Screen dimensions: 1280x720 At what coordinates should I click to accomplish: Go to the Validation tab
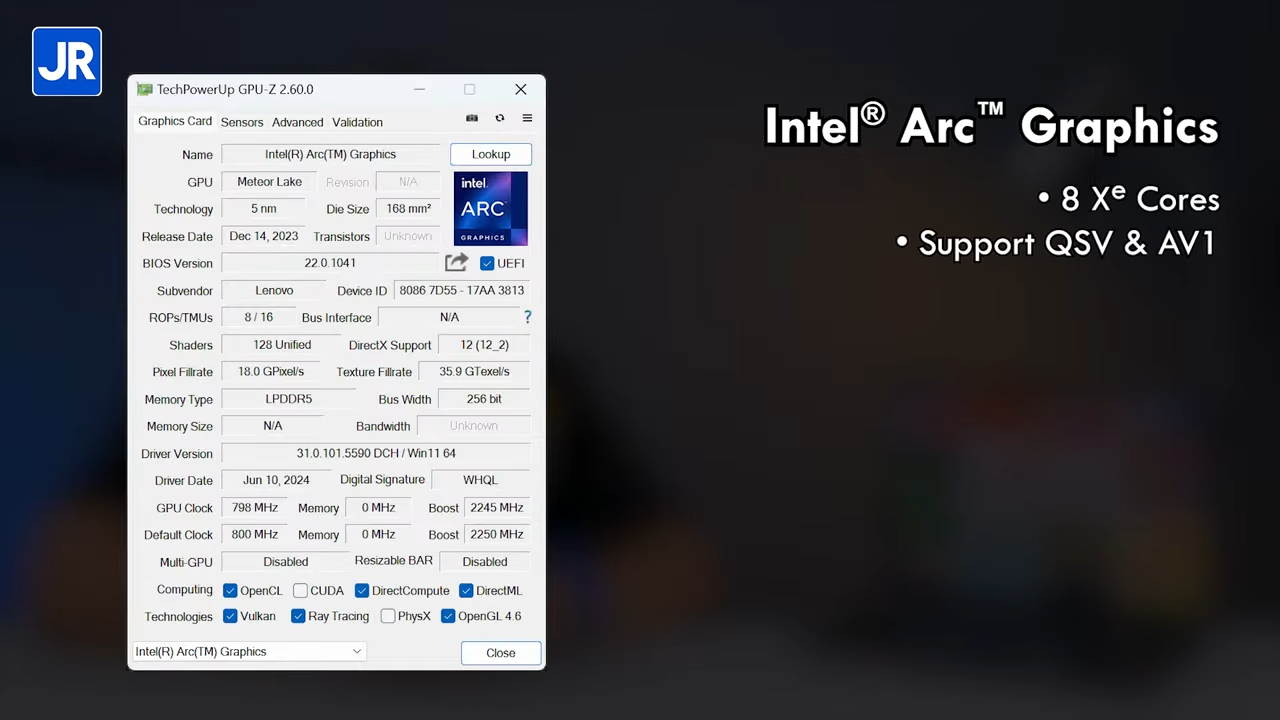[357, 122]
